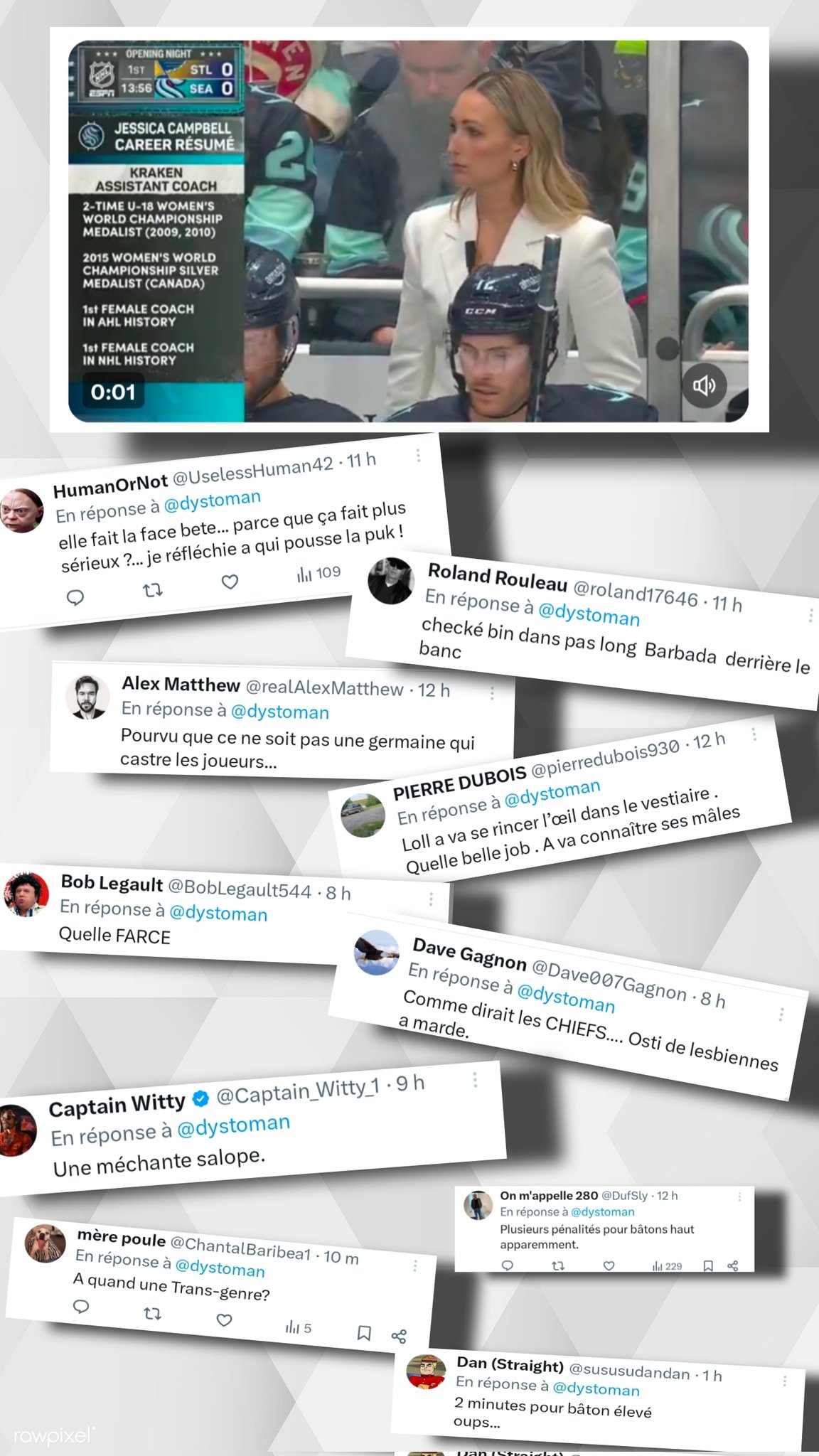Reply to HumanOrNot's tweet
Image resolution: width=819 pixels, height=1456 pixels.
pyautogui.click(x=75, y=597)
